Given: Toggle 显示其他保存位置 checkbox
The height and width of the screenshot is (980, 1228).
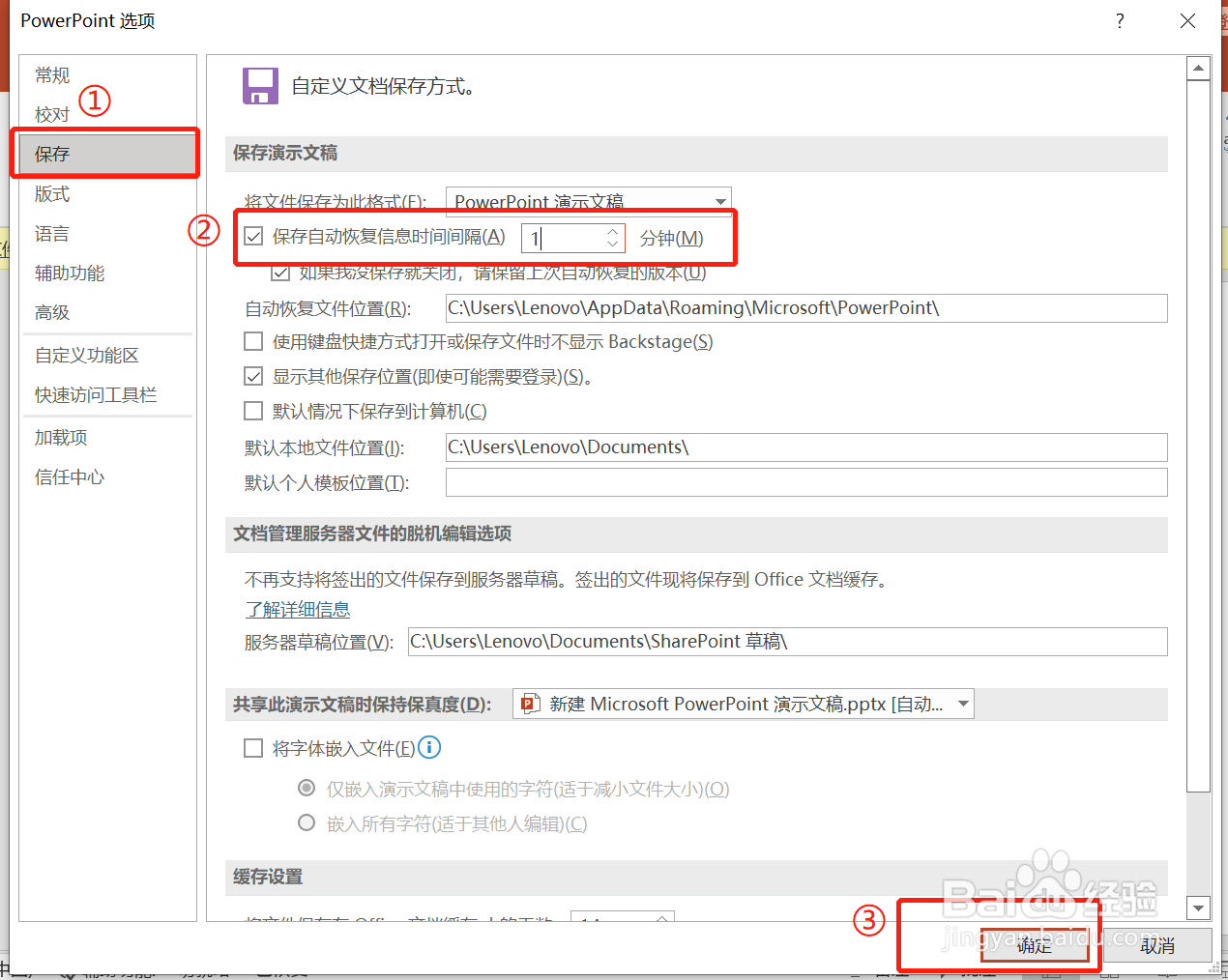Looking at the screenshot, I should click(253, 376).
